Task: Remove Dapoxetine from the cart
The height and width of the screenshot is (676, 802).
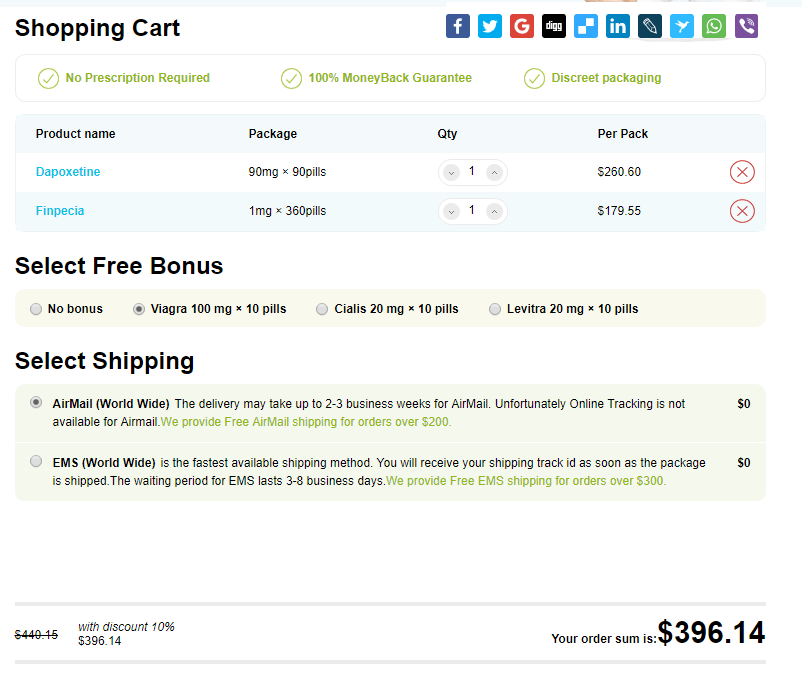Action: [x=742, y=172]
